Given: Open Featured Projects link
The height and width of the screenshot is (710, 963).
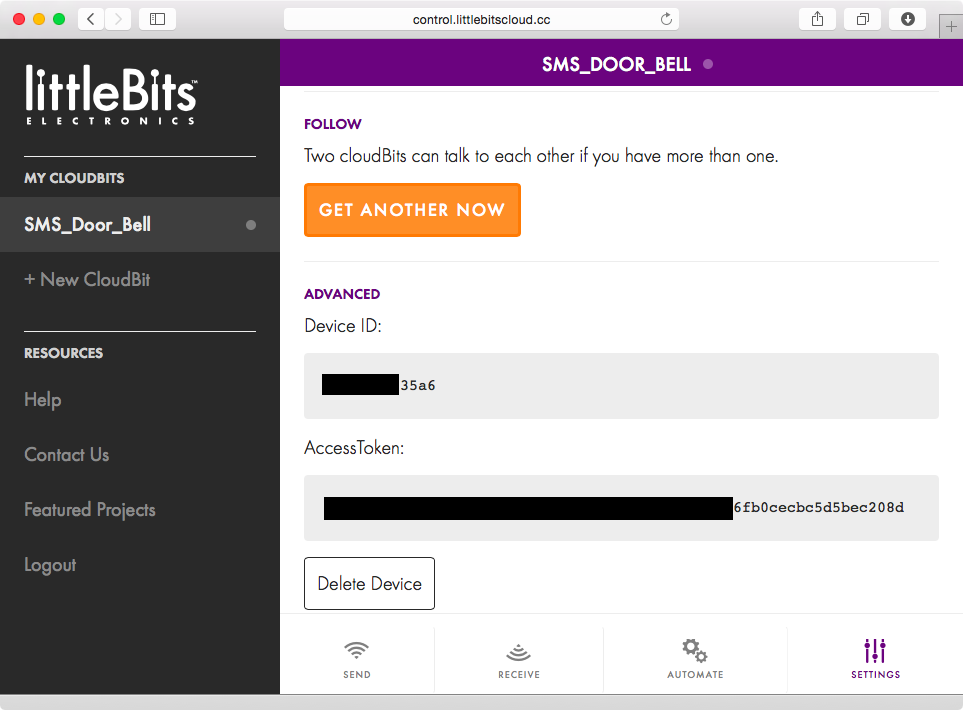Looking at the screenshot, I should [90, 510].
